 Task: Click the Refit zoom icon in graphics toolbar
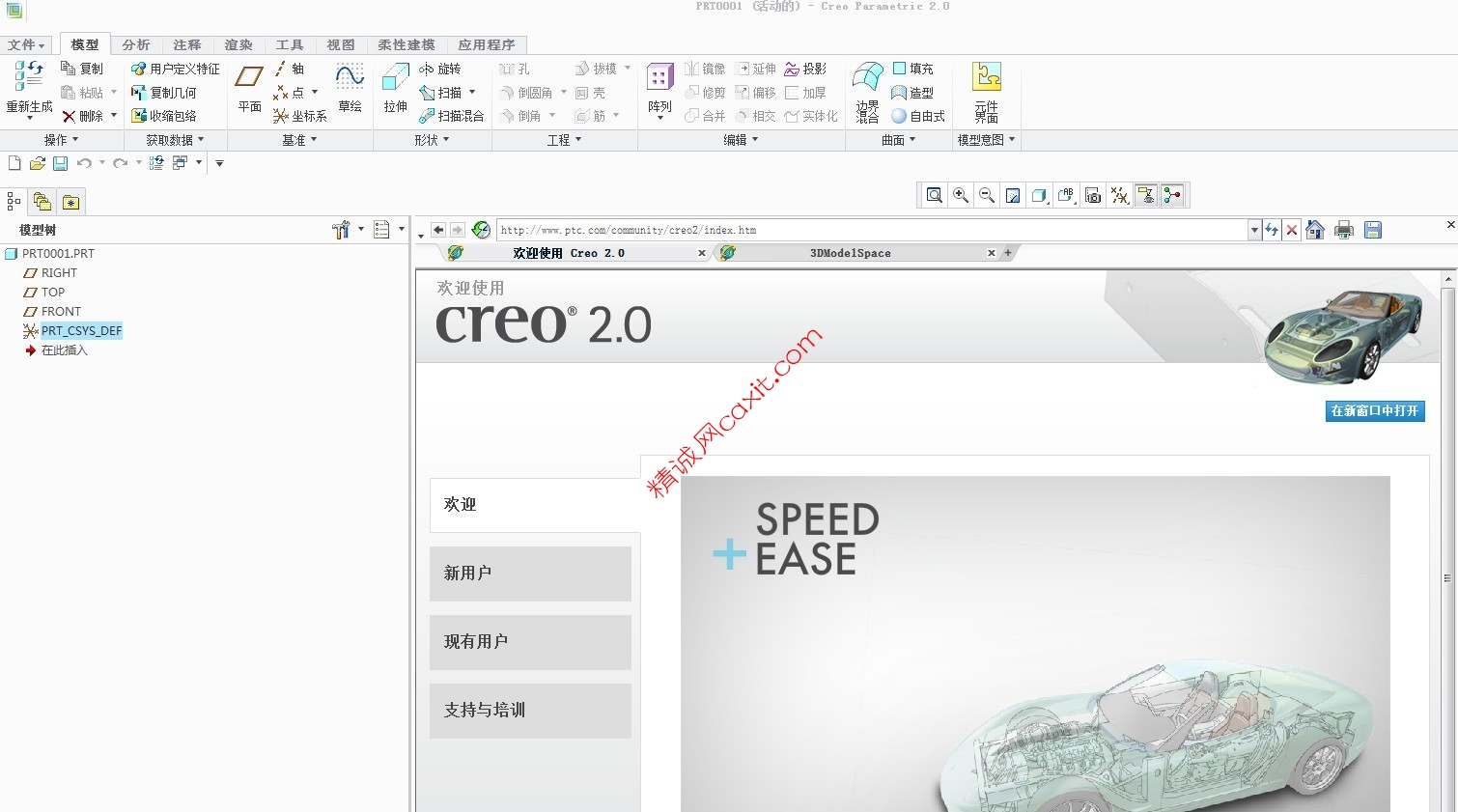[x=935, y=196]
